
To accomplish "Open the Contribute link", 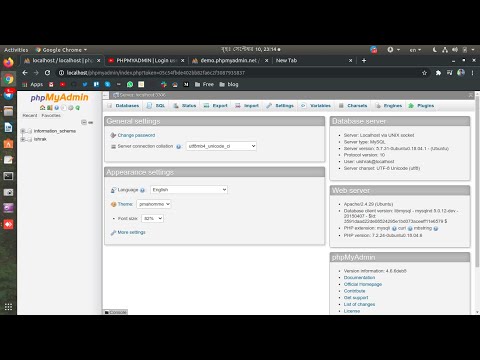I will pos(354,291).
